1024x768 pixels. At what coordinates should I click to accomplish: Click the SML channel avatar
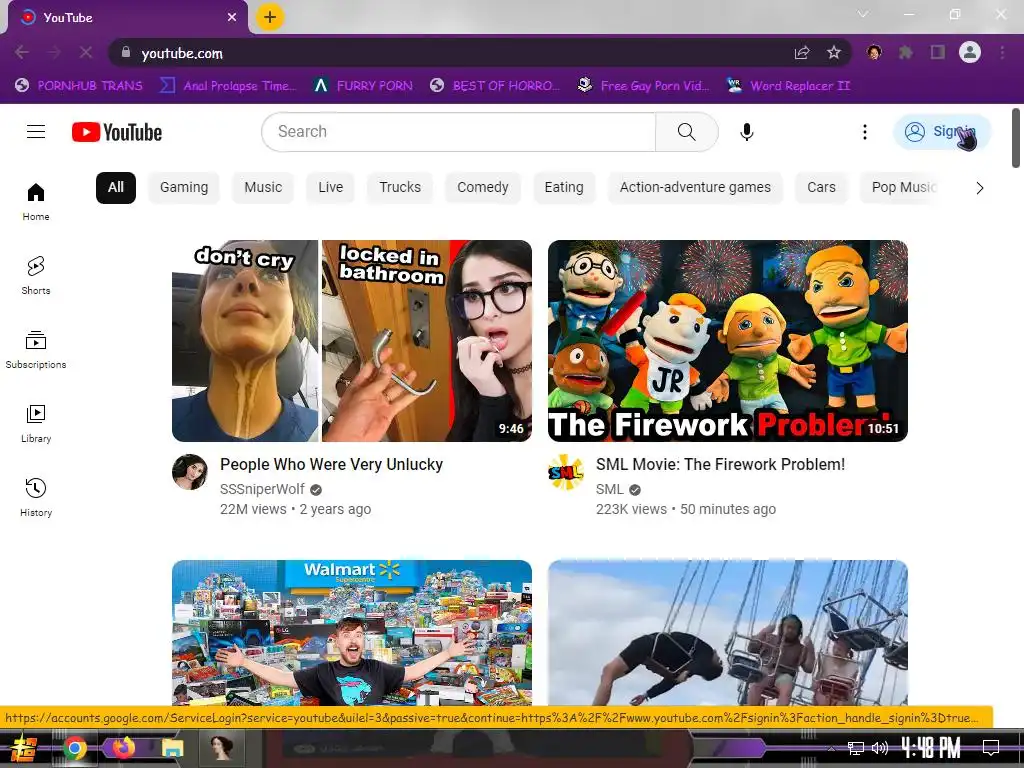pos(566,472)
